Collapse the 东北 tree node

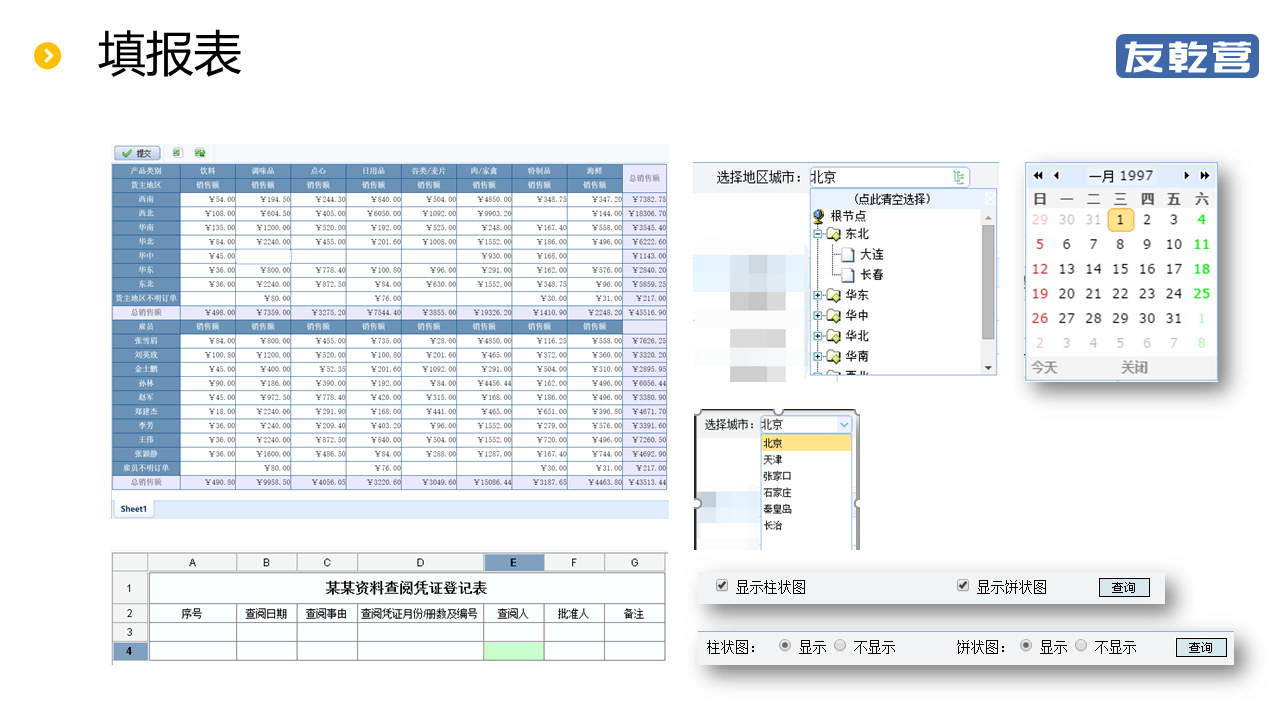click(818, 234)
